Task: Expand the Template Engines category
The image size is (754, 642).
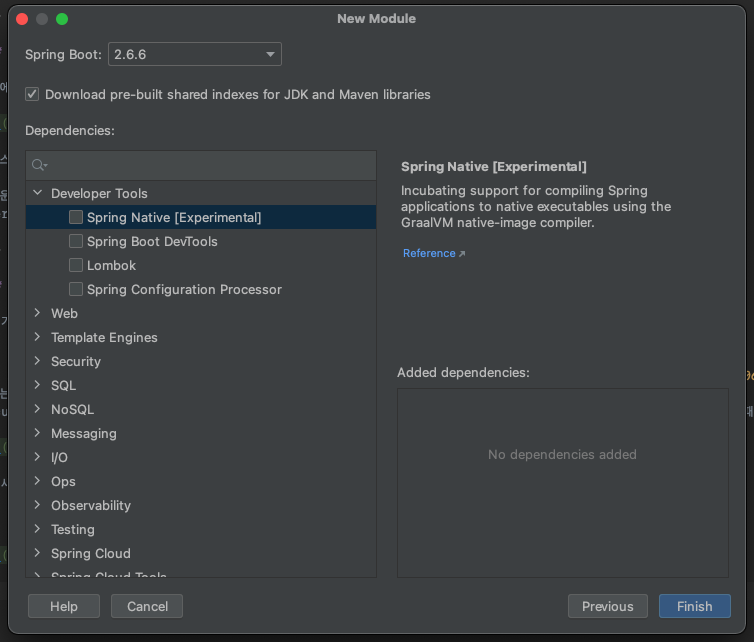Action: tap(37, 337)
